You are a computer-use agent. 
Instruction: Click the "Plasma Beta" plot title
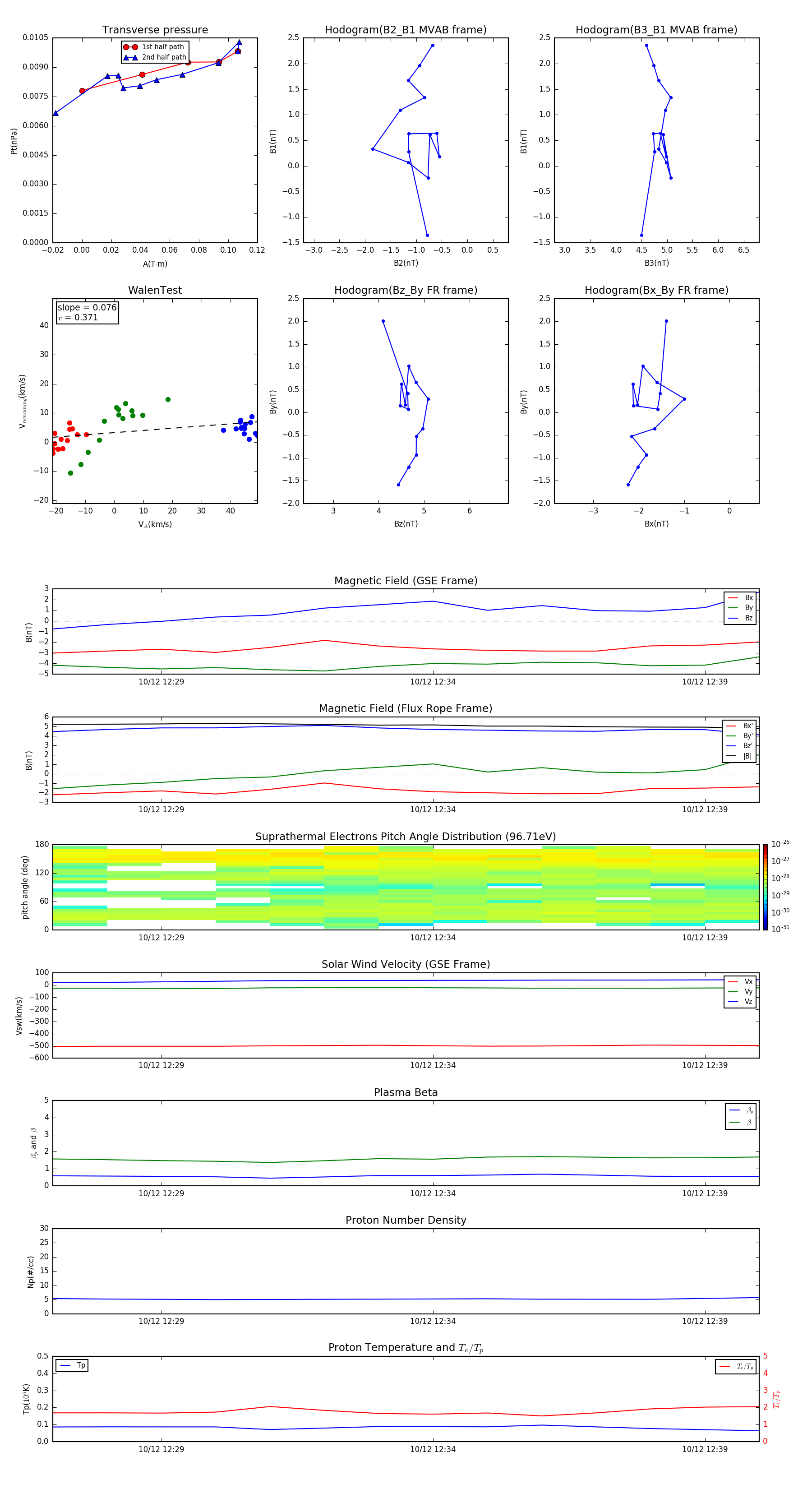coord(406,1092)
